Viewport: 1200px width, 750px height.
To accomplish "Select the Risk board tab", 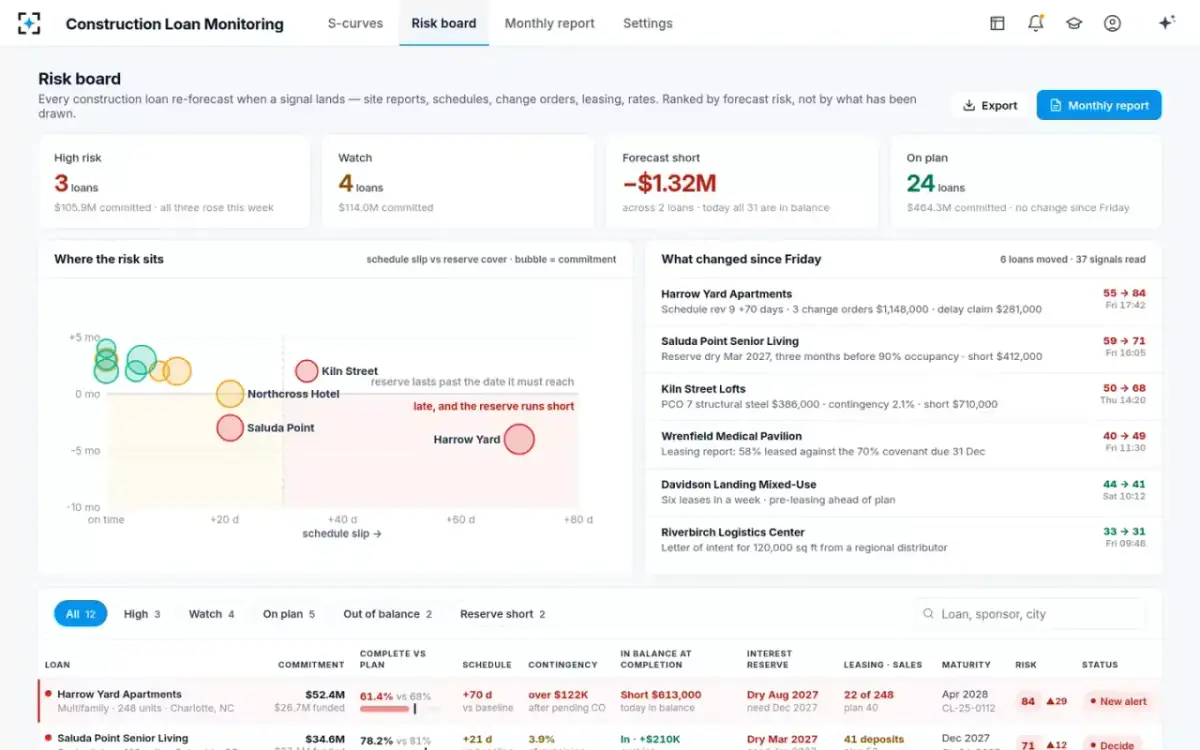I will coord(444,23).
